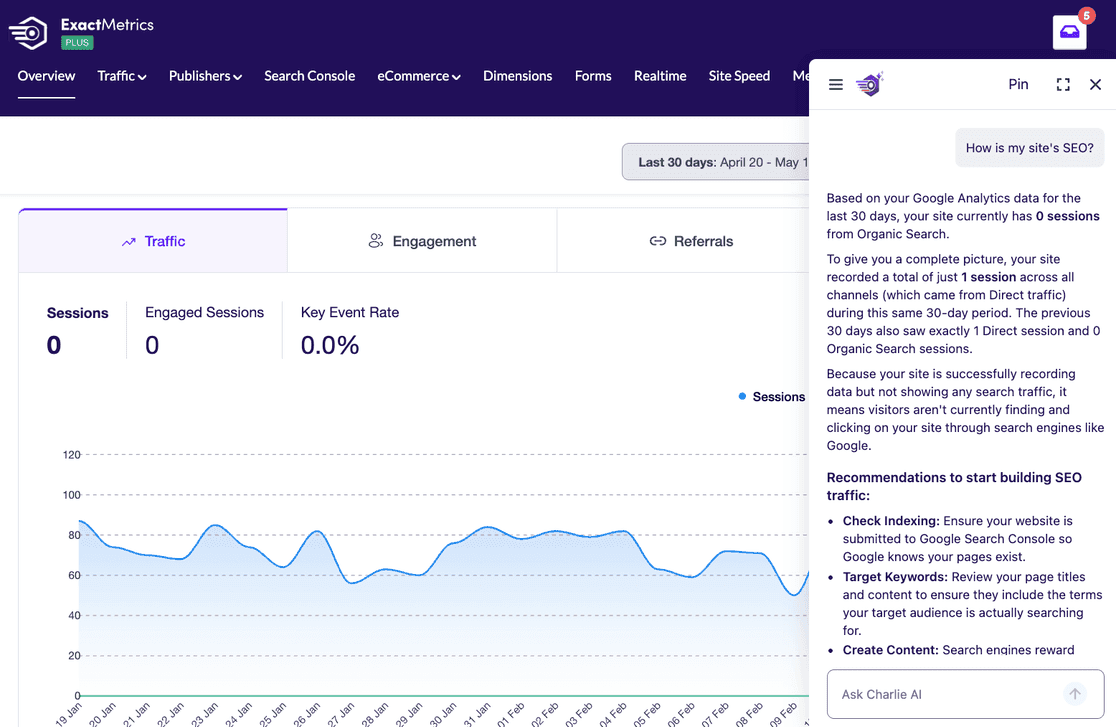The image size is (1116, 727).
Task: Open the Last 30 days date picker
Action: tap(715, 162)
